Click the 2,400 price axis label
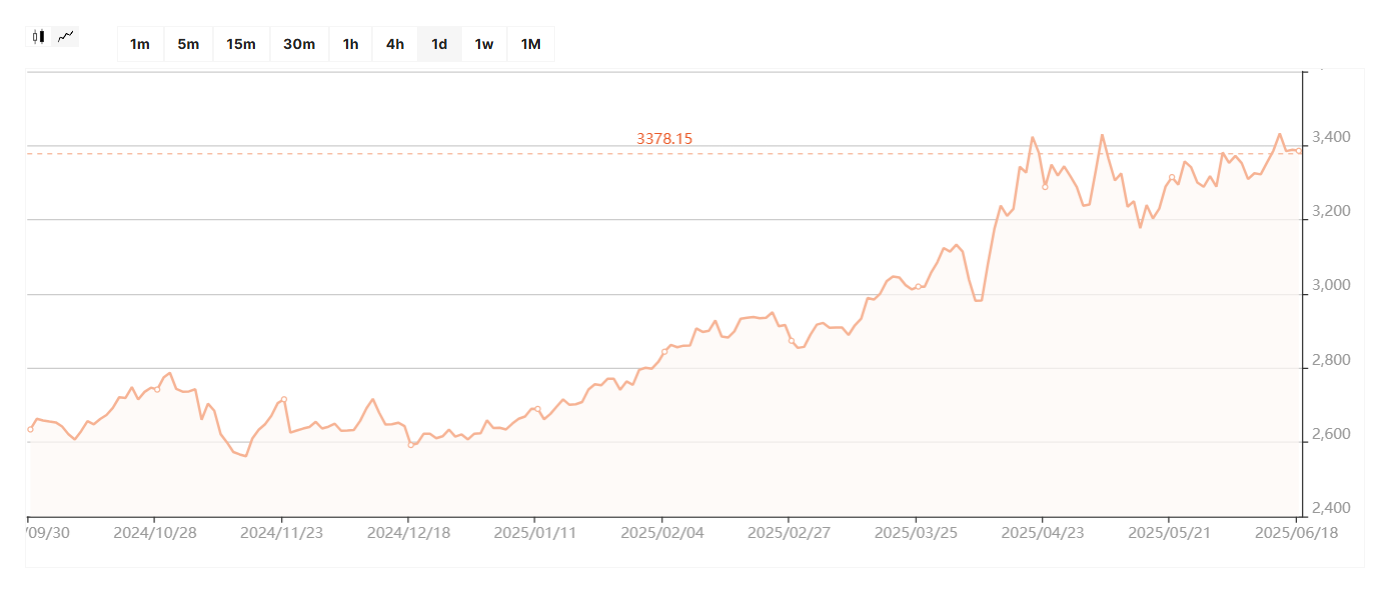This screenshot has height=604, width=1386. pyautogui.click(x=1332, y=508)
